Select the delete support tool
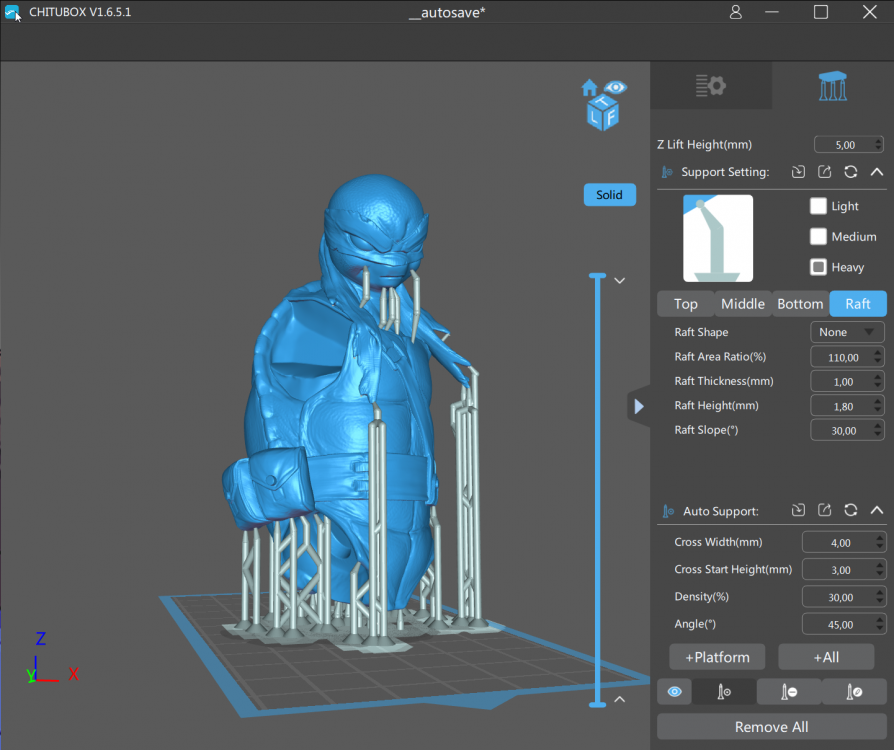This screenshot has height=750, width=894. point(789,692)
